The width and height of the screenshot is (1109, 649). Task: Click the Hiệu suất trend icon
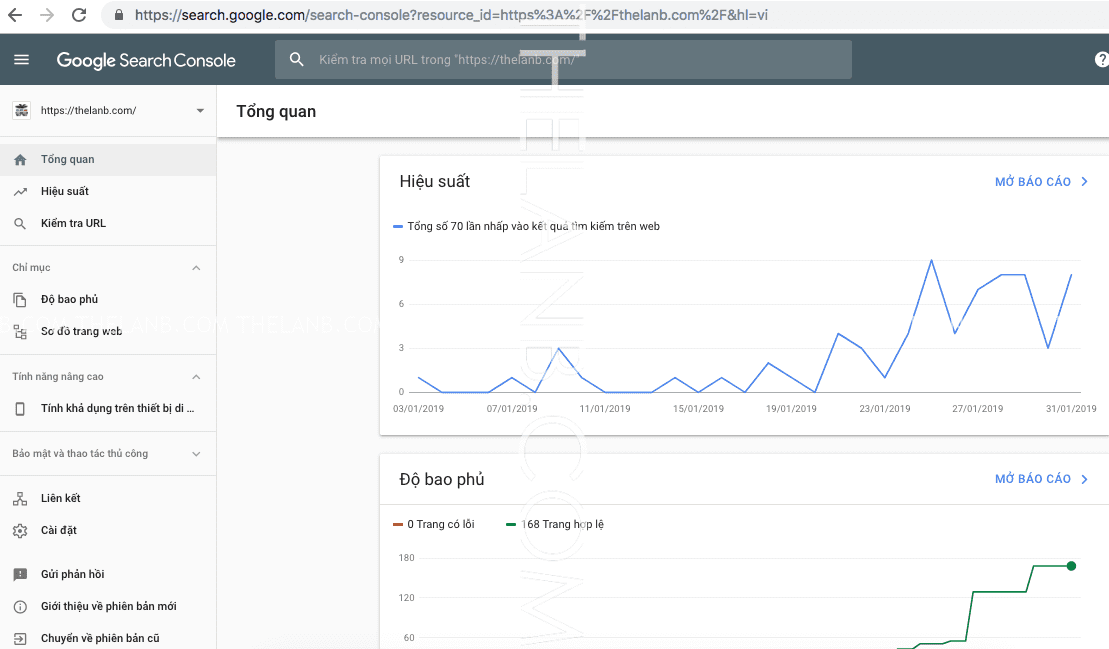[20, 192]
